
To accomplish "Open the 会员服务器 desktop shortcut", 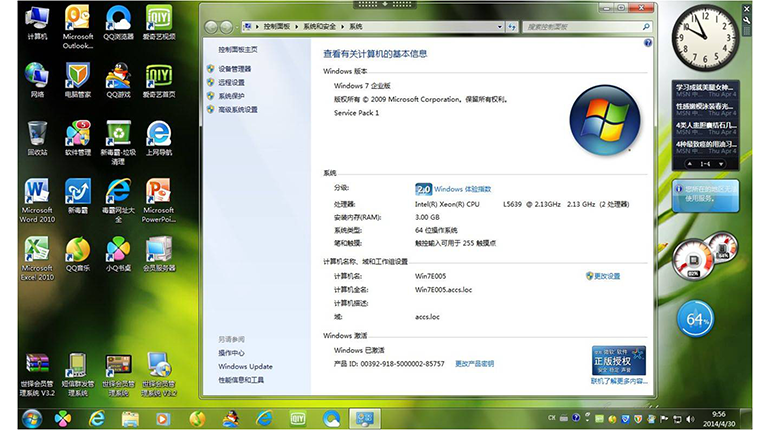I will (159, 254).
